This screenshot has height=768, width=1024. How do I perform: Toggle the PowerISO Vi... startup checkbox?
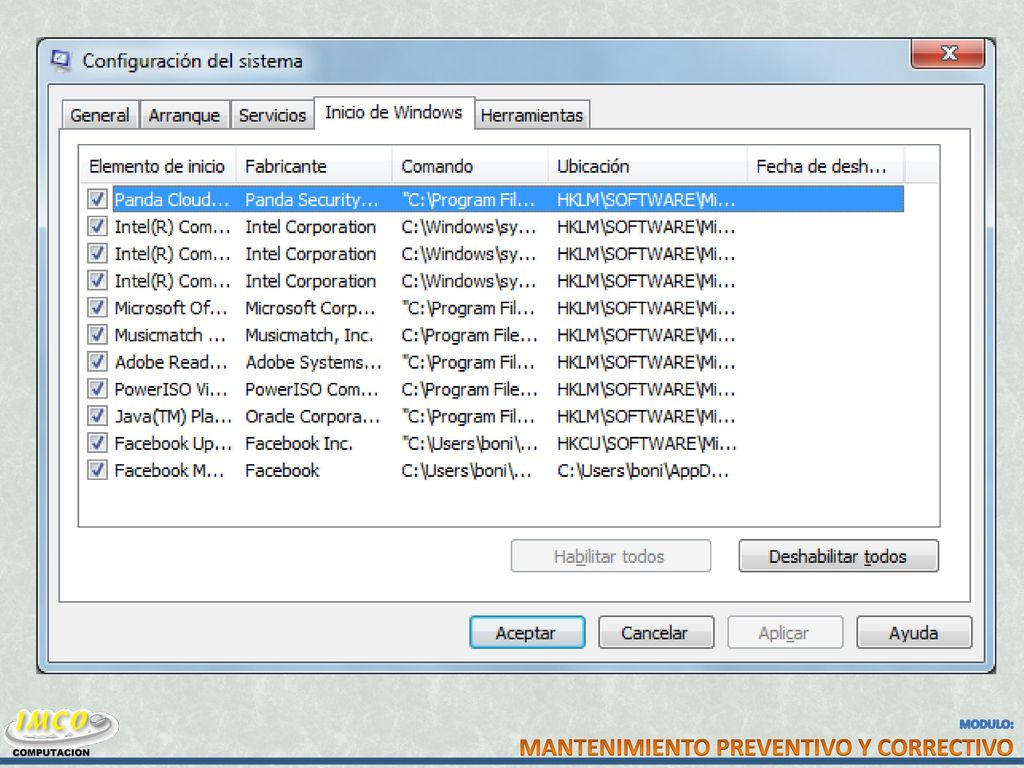tap(97, 389)
